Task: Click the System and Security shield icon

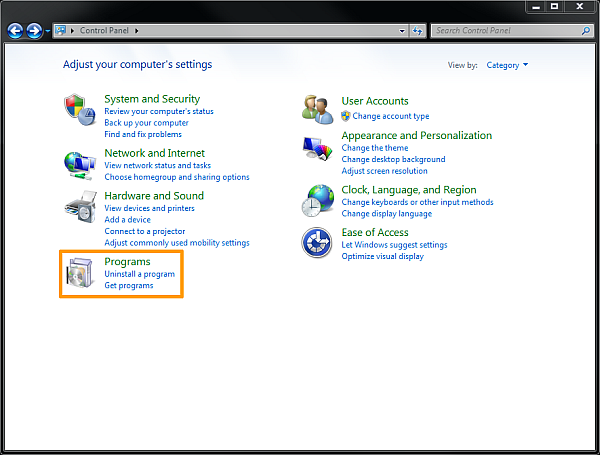Action: coord(80,109)
